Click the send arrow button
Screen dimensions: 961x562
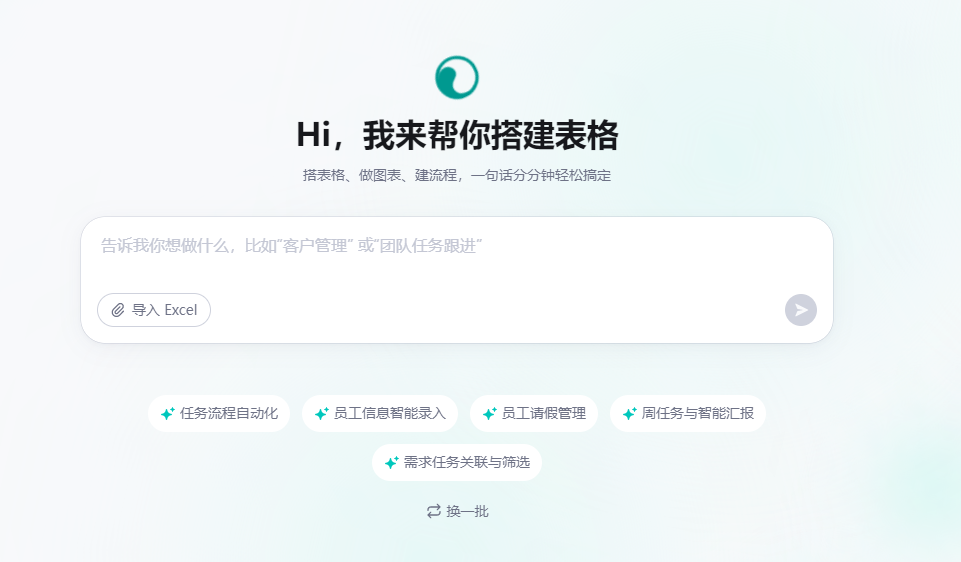coord(800,310)
